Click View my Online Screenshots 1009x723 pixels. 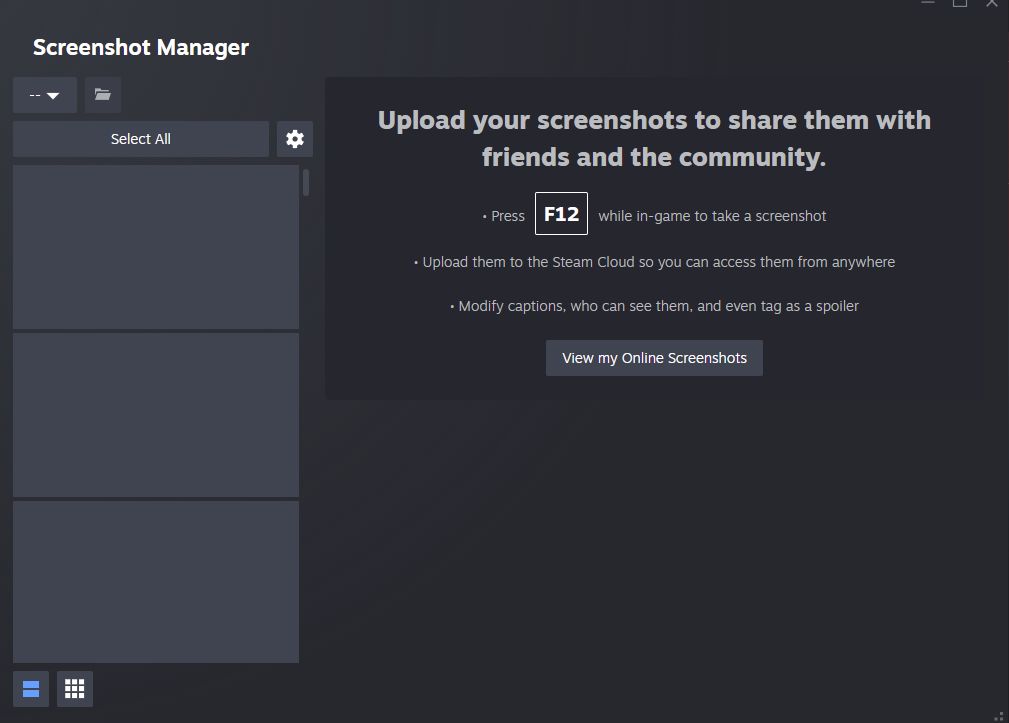[x=654, y=358]
